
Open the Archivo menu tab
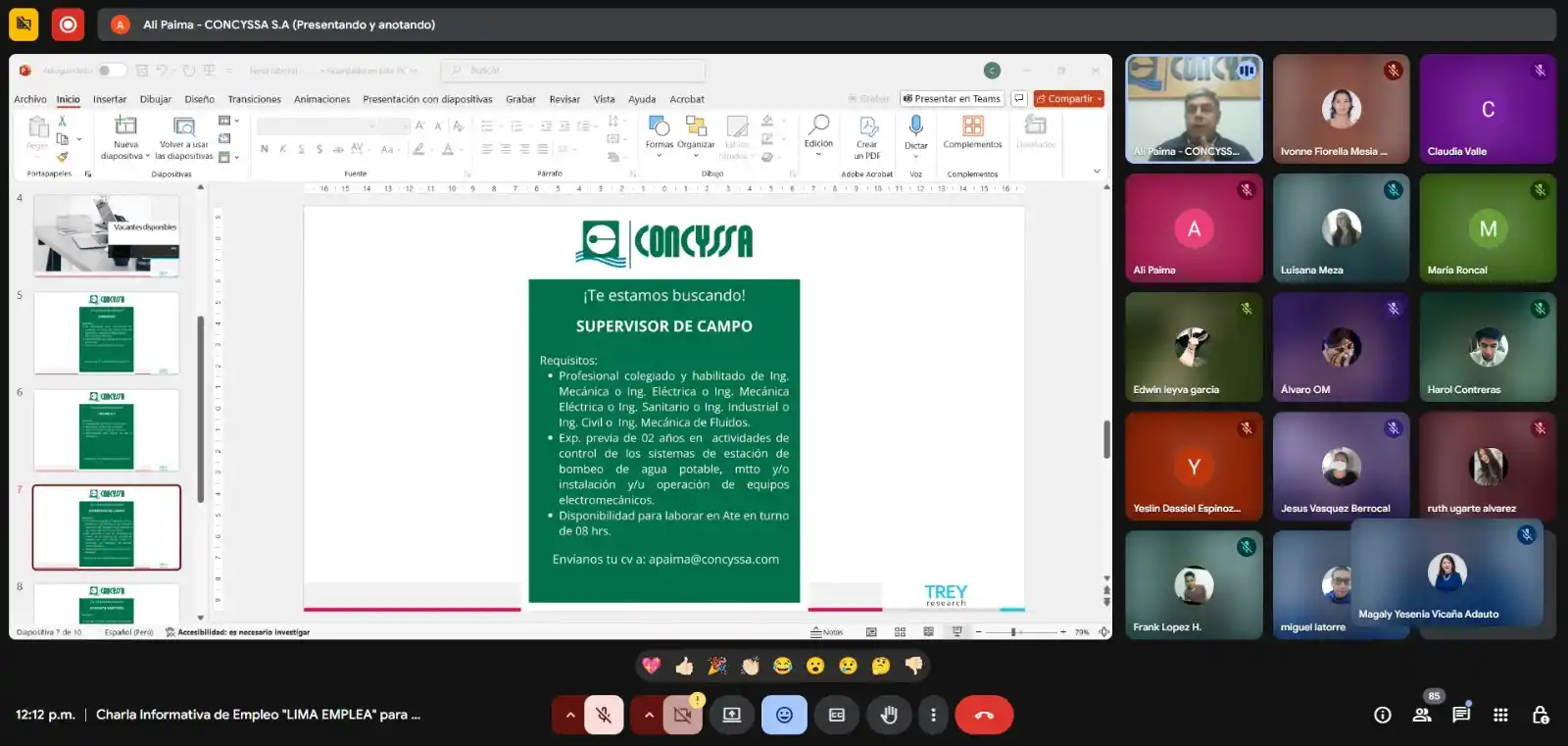[30, 99]
